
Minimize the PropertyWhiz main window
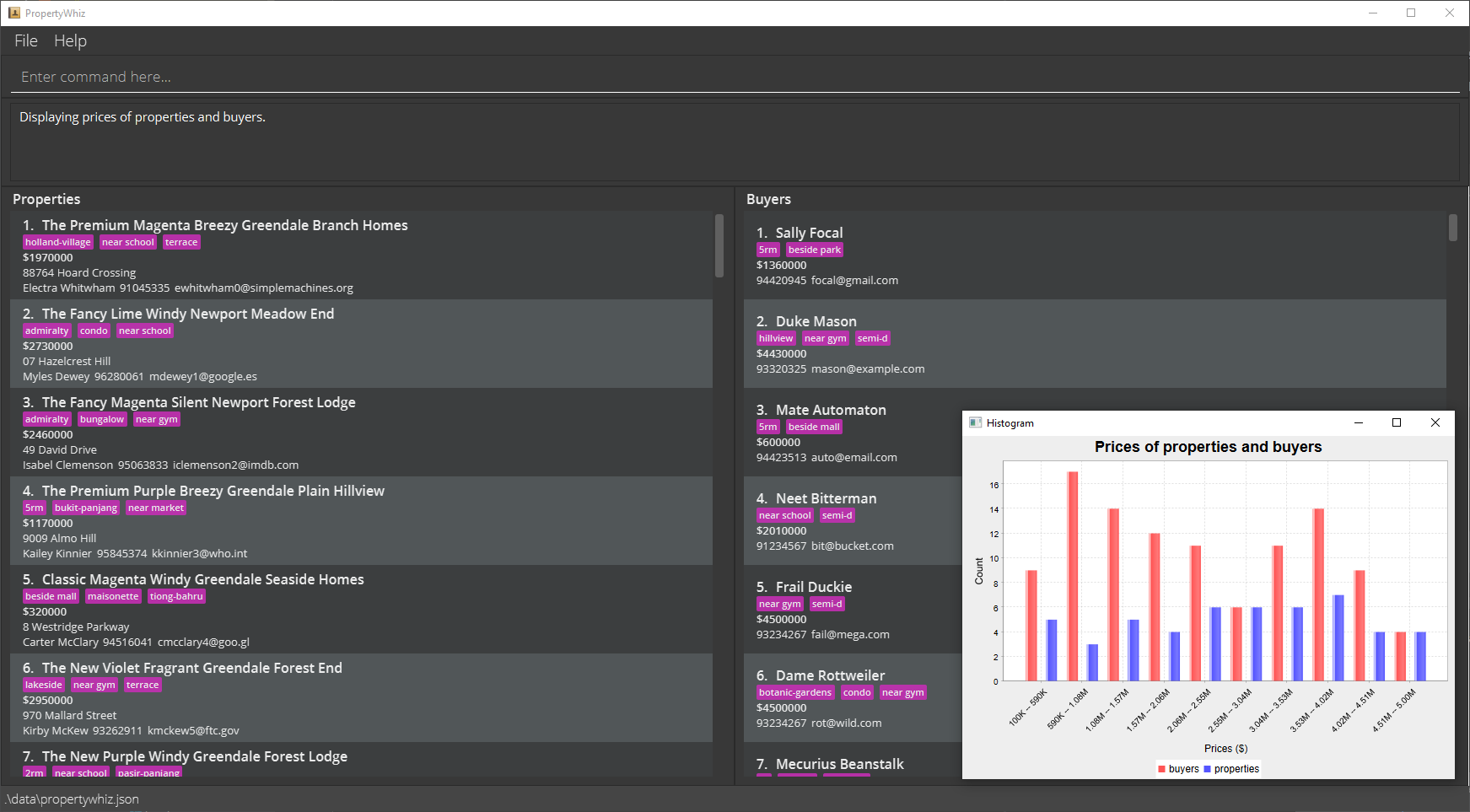tap(1373, 13)
